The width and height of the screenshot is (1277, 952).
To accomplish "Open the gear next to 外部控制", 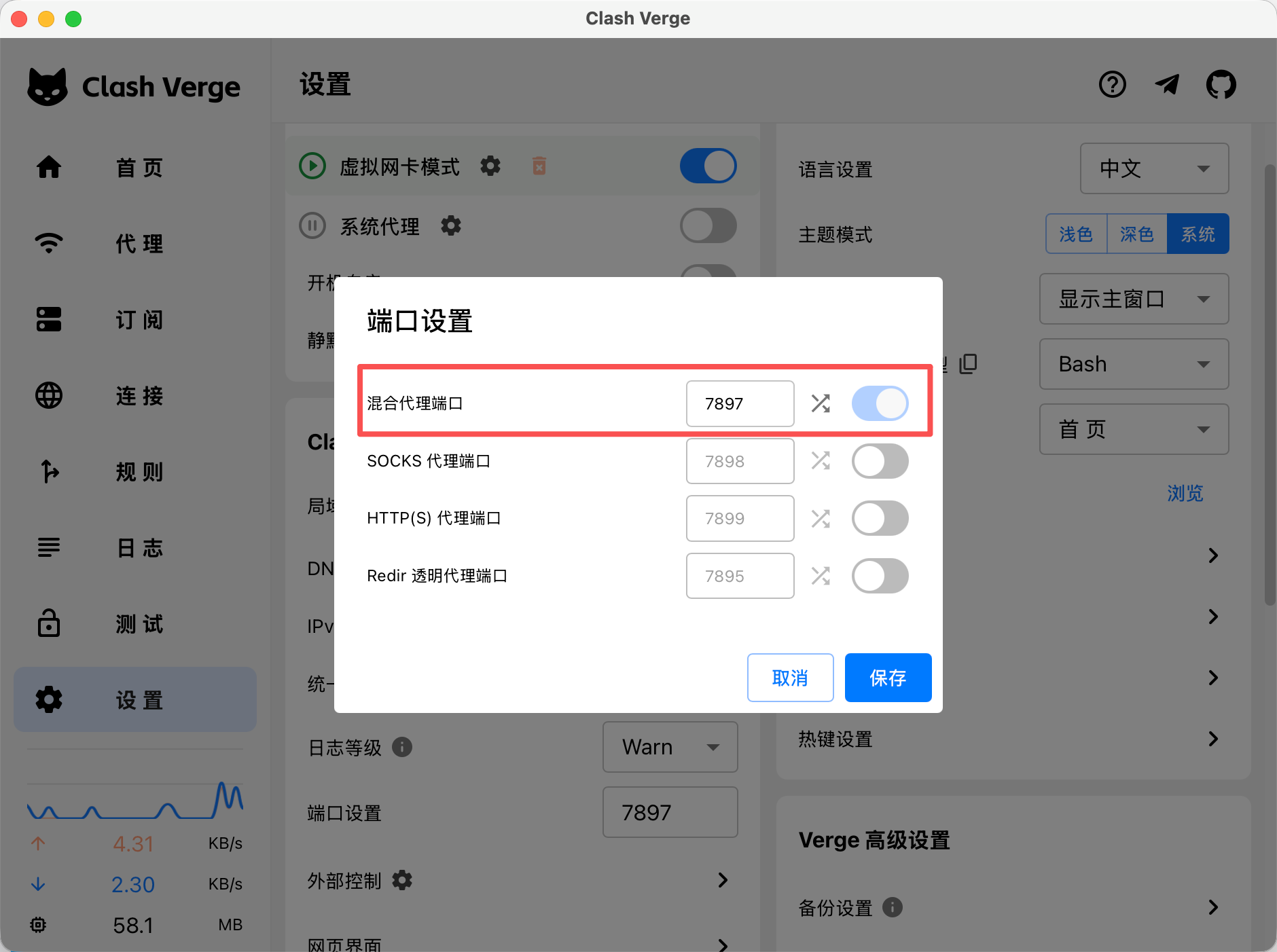I will [x=402, y=880].
